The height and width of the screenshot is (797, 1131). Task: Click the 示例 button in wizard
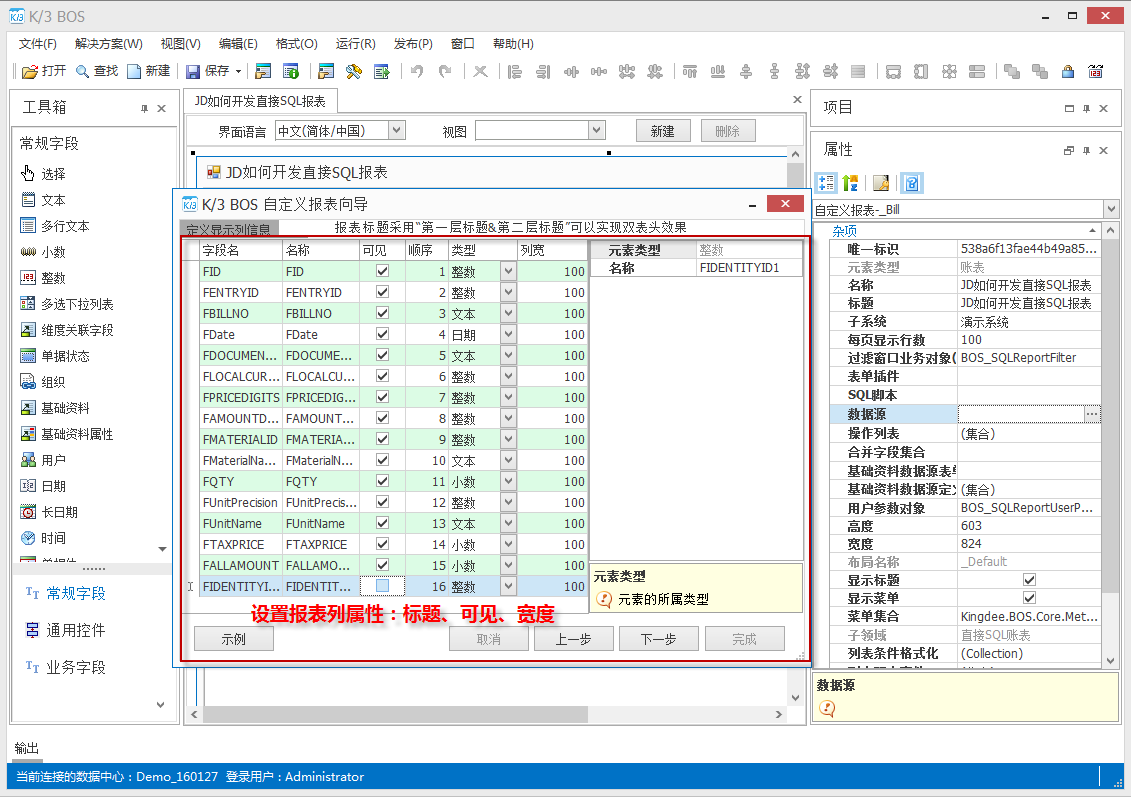(x=234, y=639)
